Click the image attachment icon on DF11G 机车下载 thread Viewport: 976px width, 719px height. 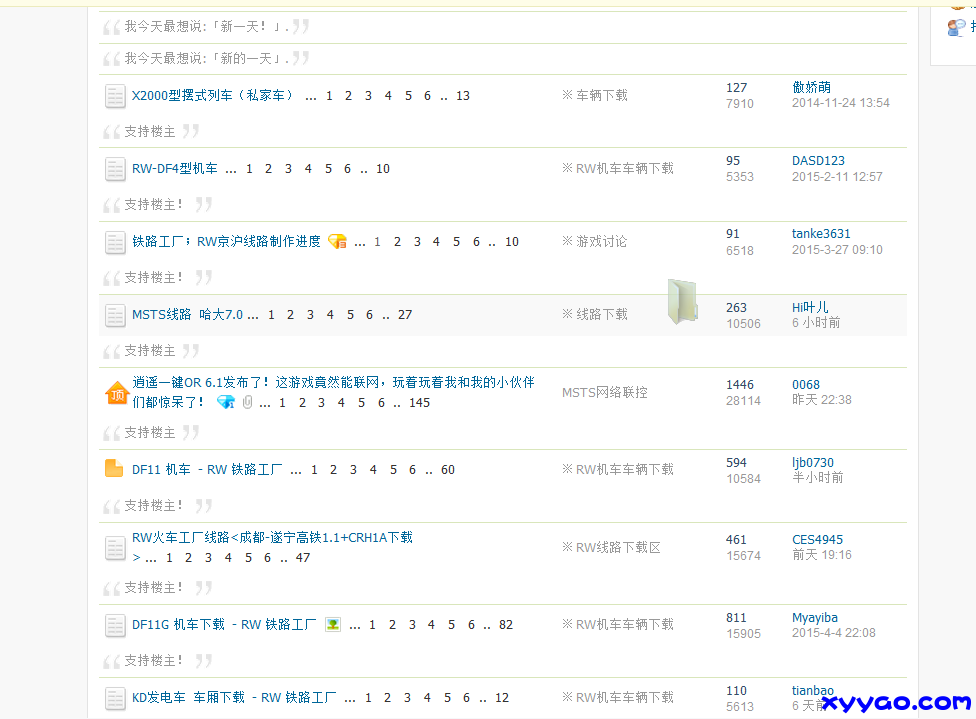[x=334, y=624]
